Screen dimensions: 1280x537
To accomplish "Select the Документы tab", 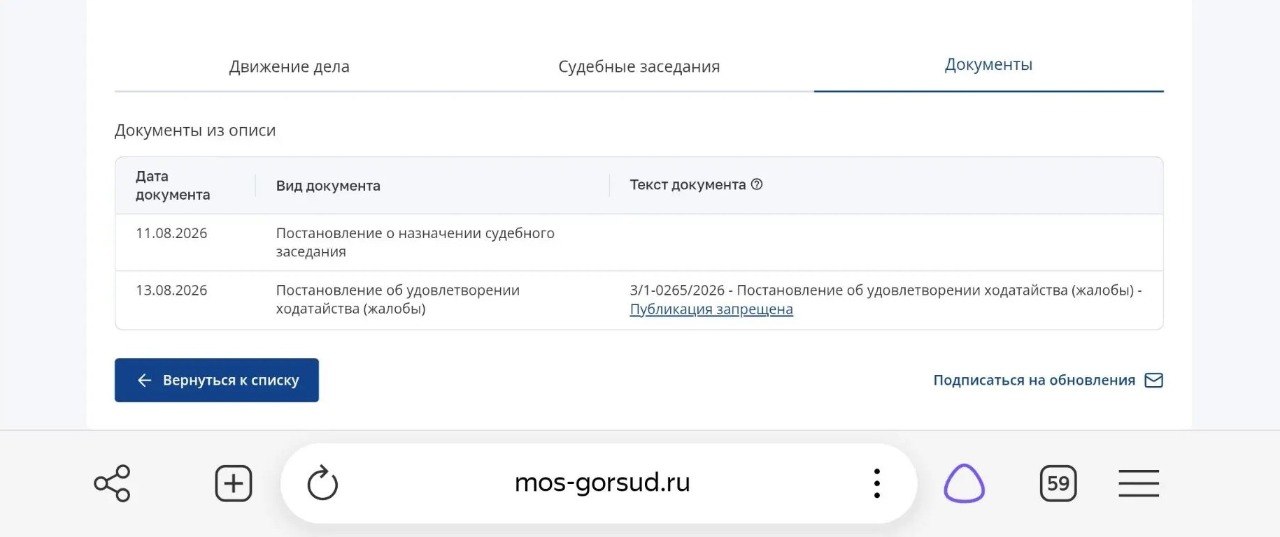I will click(x=989, y=65).
